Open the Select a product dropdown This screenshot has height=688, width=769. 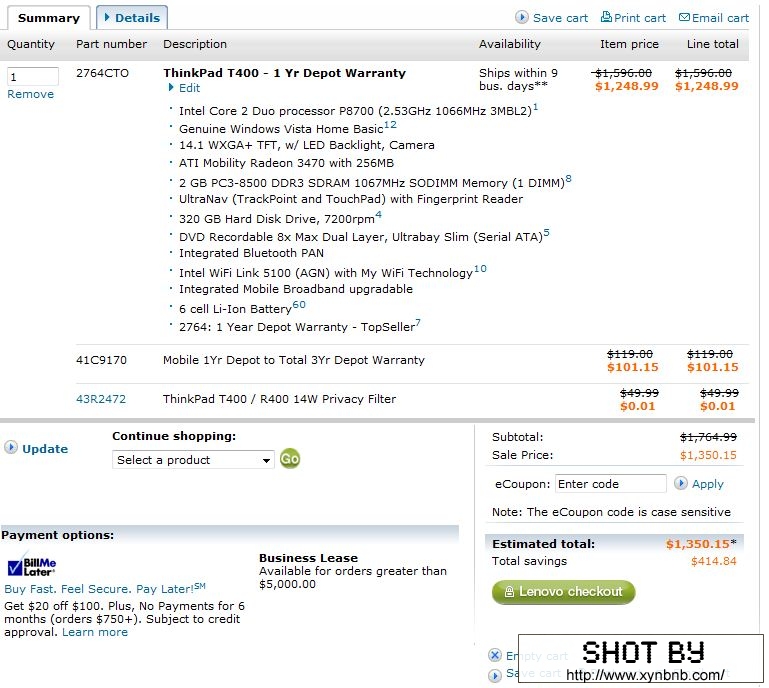[193, 460]
